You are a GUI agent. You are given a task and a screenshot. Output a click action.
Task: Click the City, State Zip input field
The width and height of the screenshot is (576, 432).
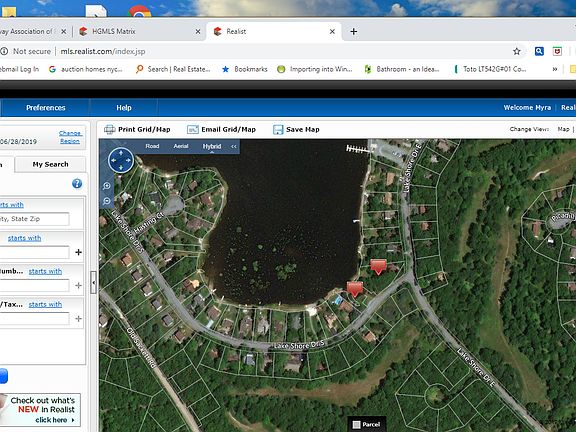coord(34,219)
